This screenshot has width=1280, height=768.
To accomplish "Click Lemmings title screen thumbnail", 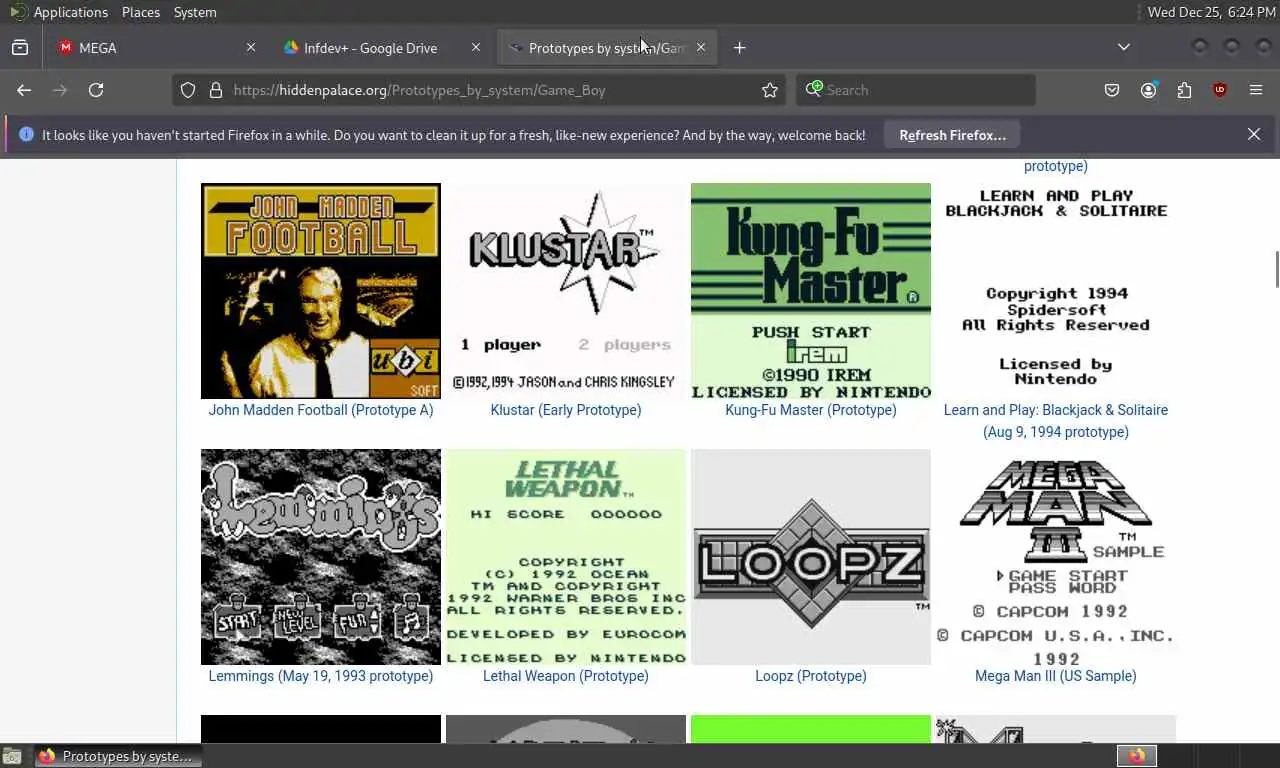I will pyautogui.click(x=321, y=557).
